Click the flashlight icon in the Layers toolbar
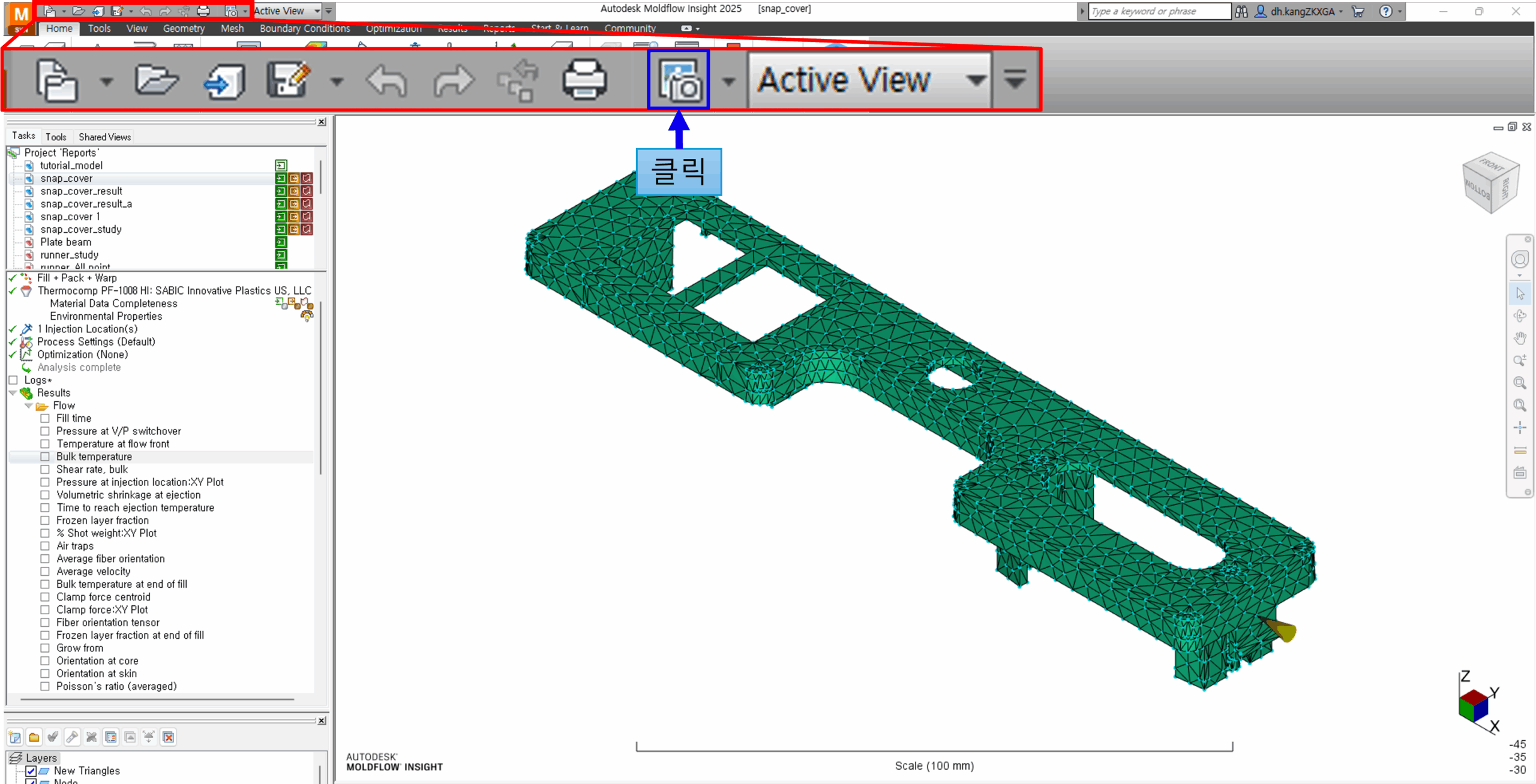1536x784 pixels. click(73, 737)
